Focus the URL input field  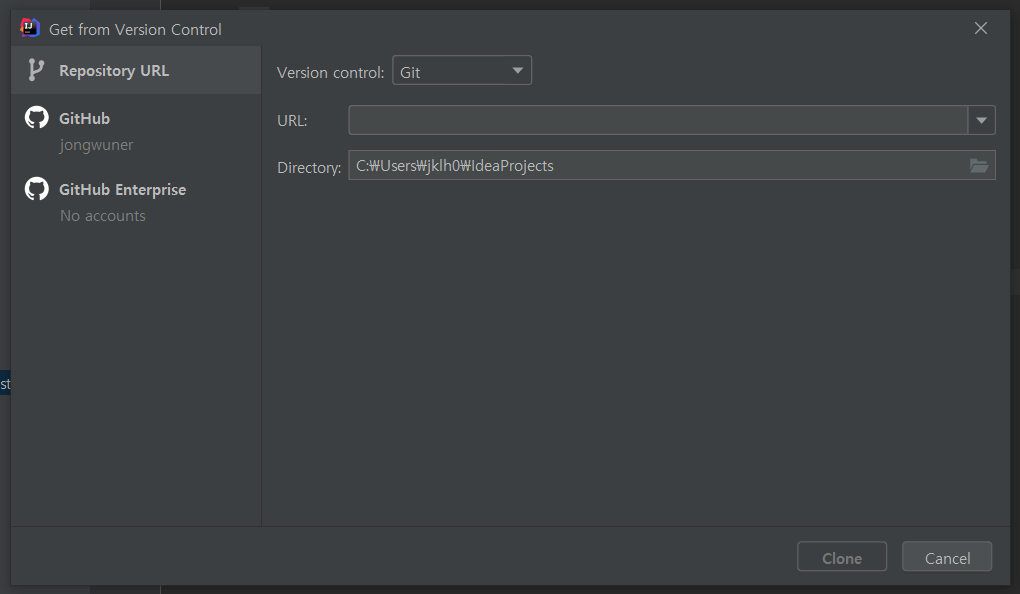click(x=657, y=120)
